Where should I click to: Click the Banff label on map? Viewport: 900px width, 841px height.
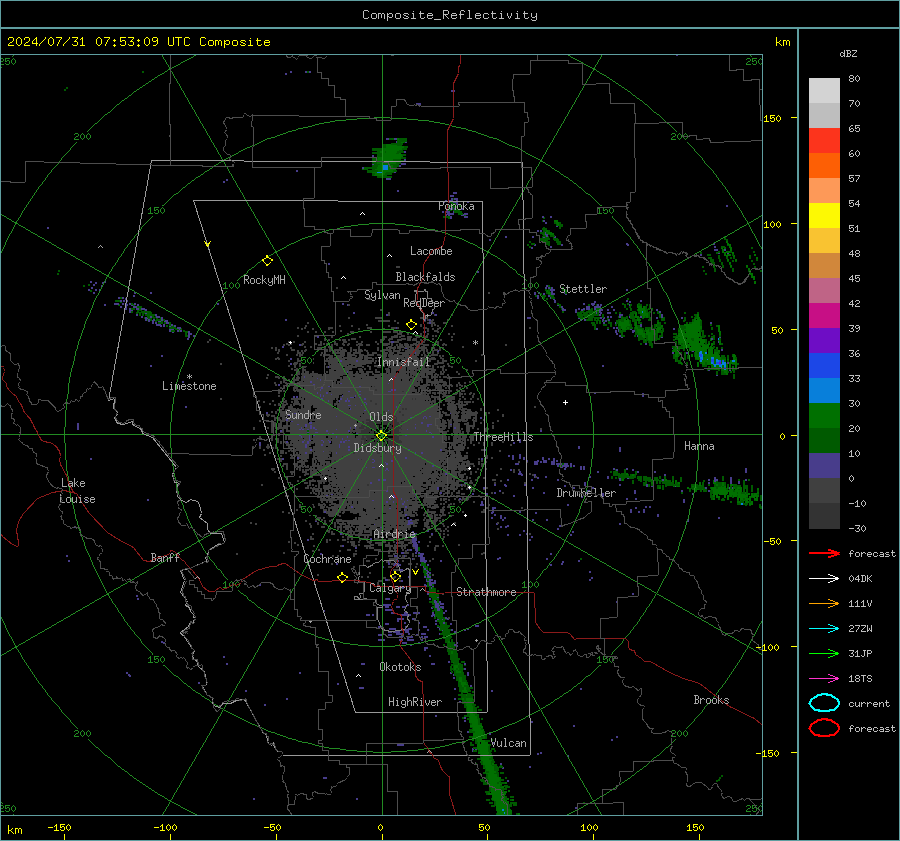165,557
